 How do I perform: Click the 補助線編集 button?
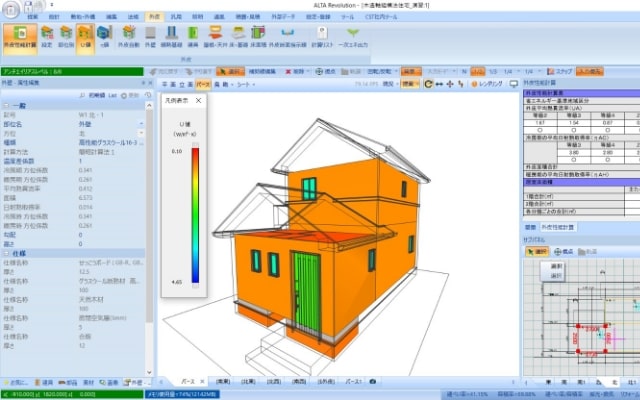(263, 72)
